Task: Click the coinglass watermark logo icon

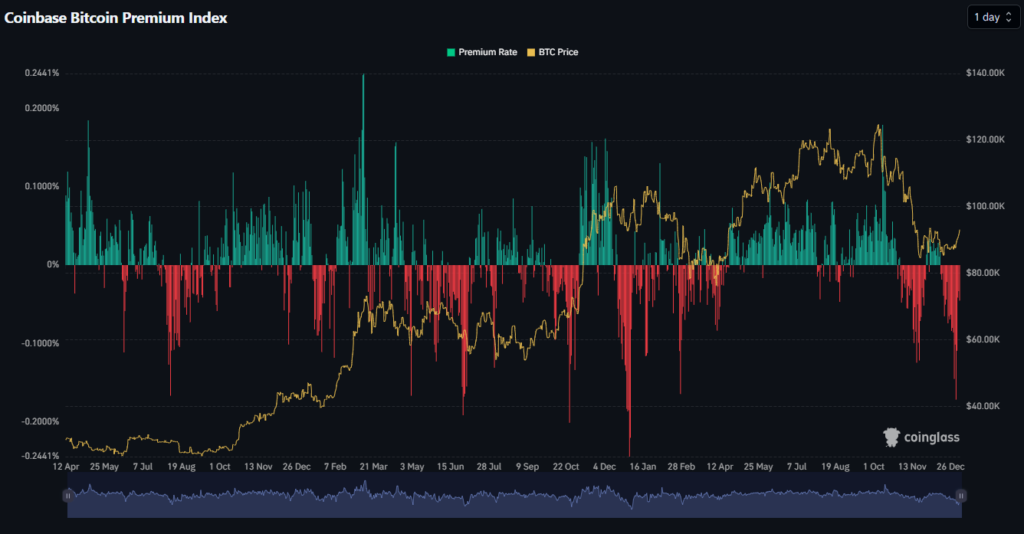Action: tap(891, 437)
